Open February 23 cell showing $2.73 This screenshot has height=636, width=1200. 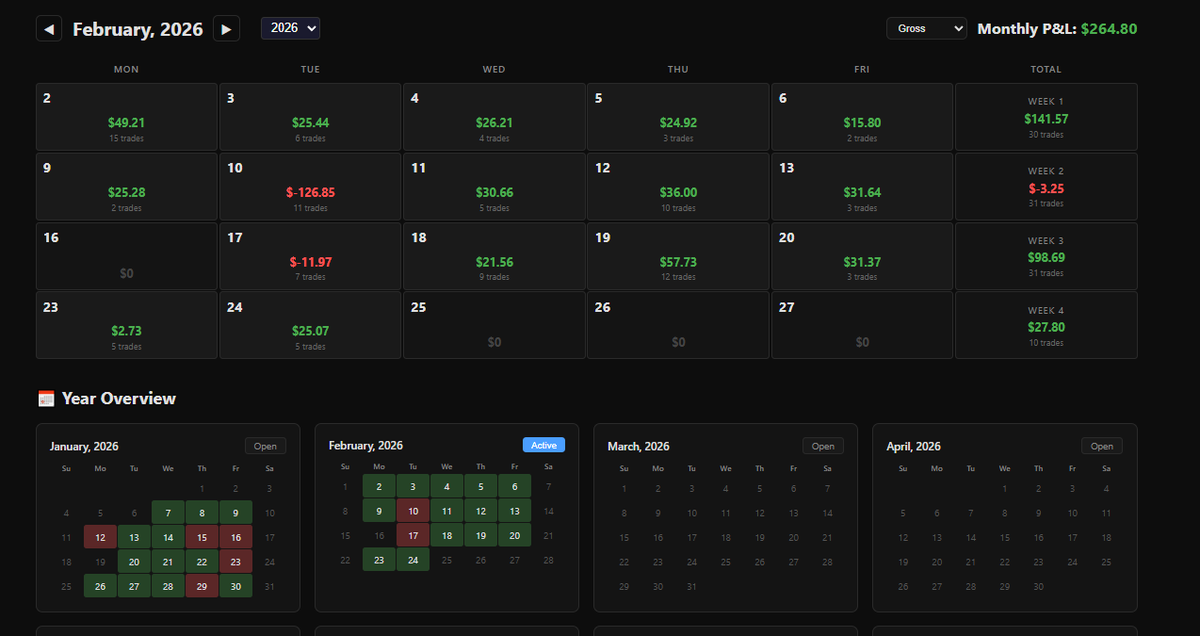(x=127, y=325)
